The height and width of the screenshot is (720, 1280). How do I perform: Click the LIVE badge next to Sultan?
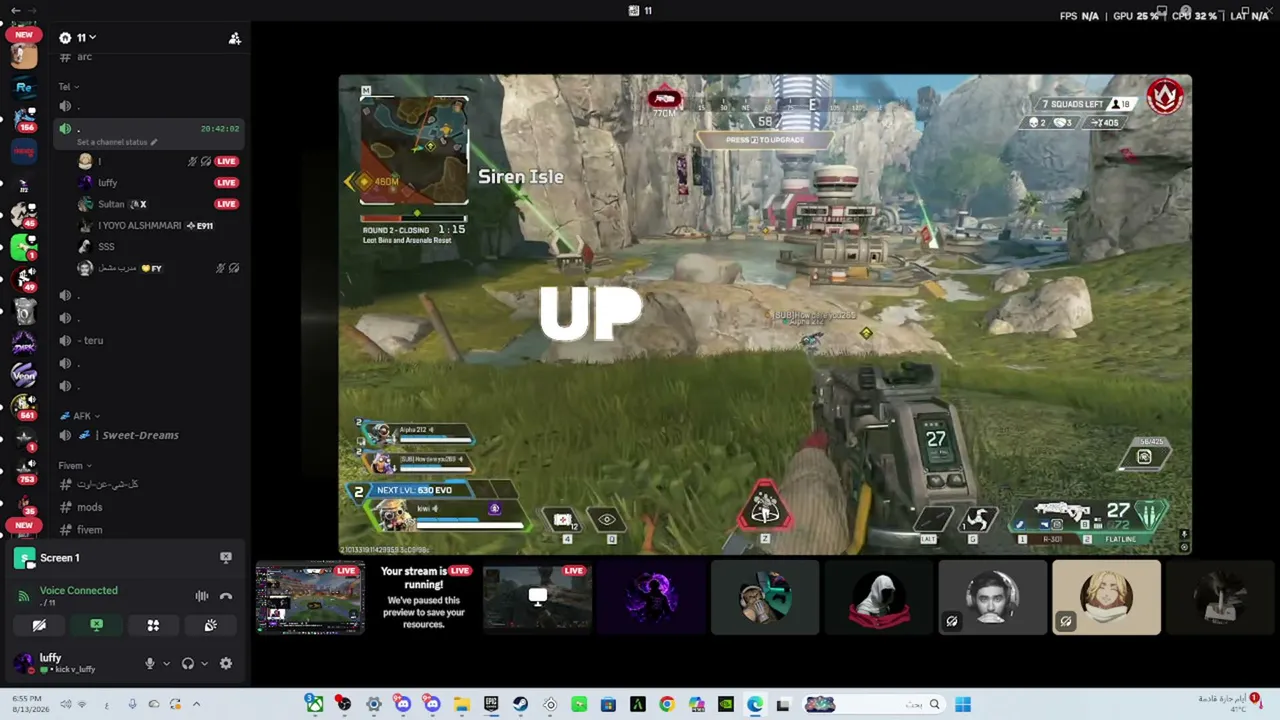[x=227, y=204]
